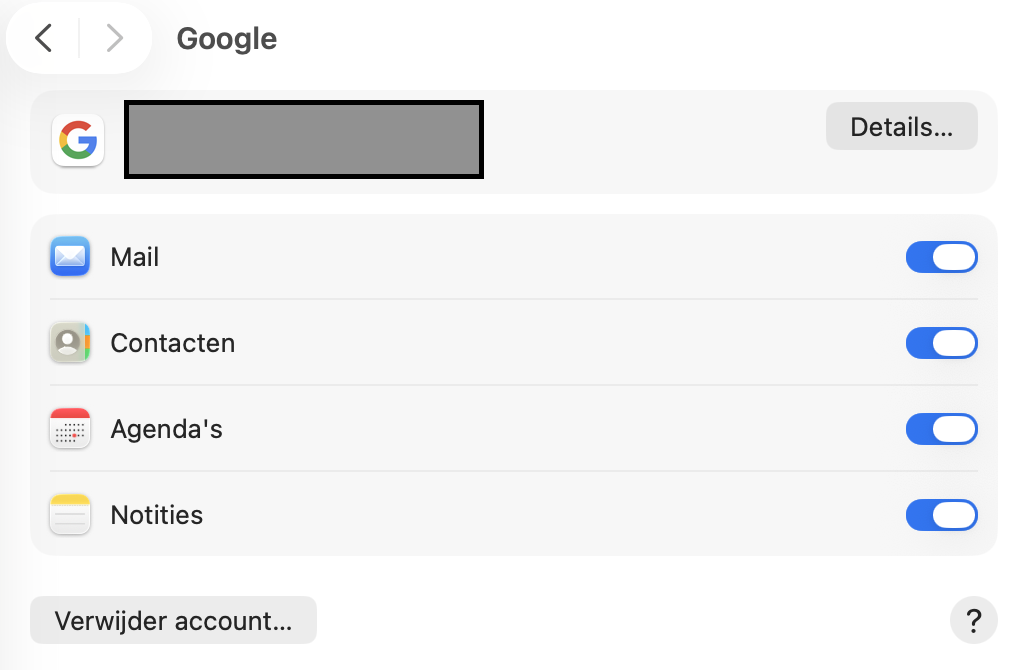Click the Contacten label text

(172, 343)
